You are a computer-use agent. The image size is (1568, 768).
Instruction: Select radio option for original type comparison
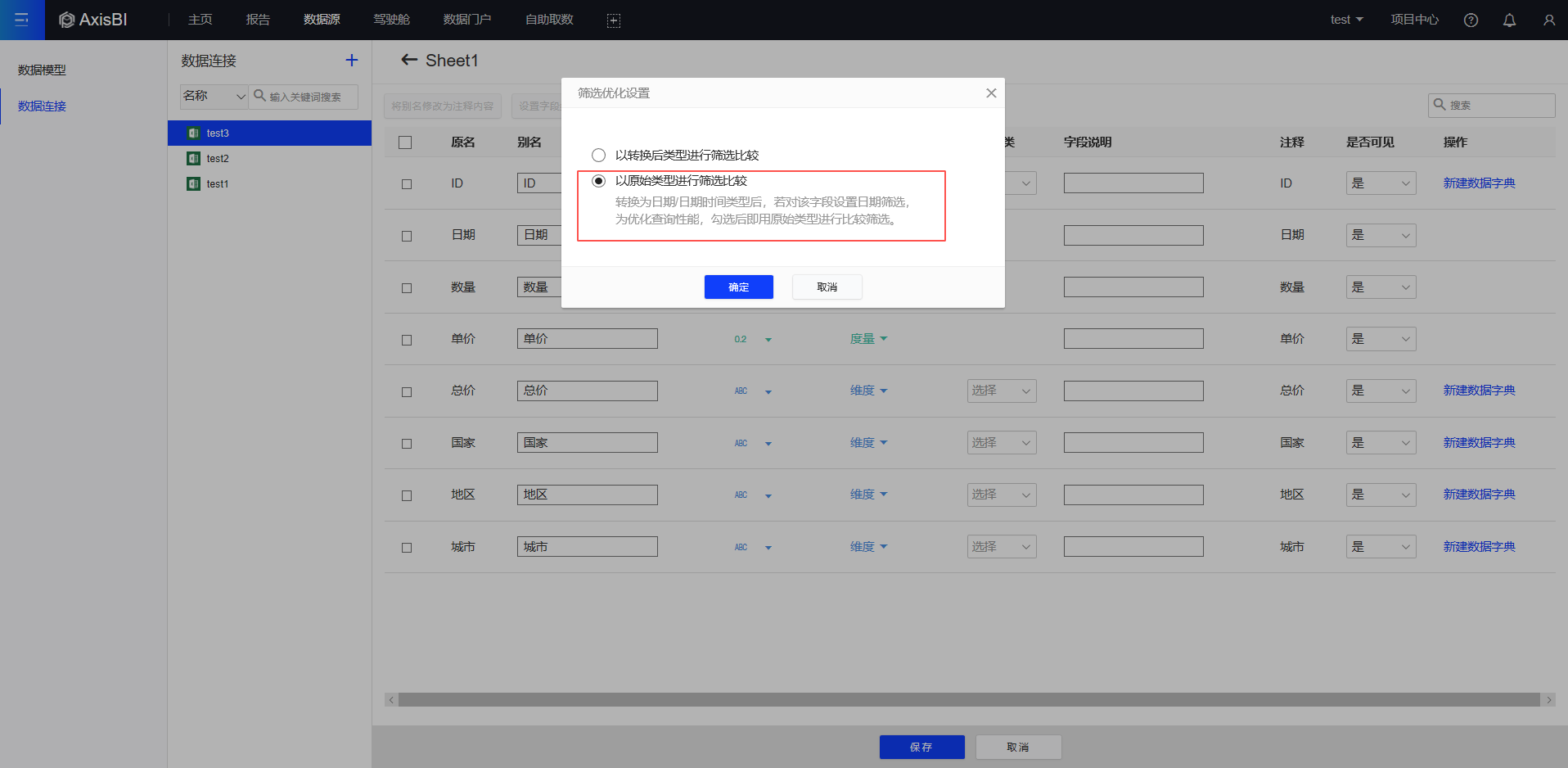point(599,181)
